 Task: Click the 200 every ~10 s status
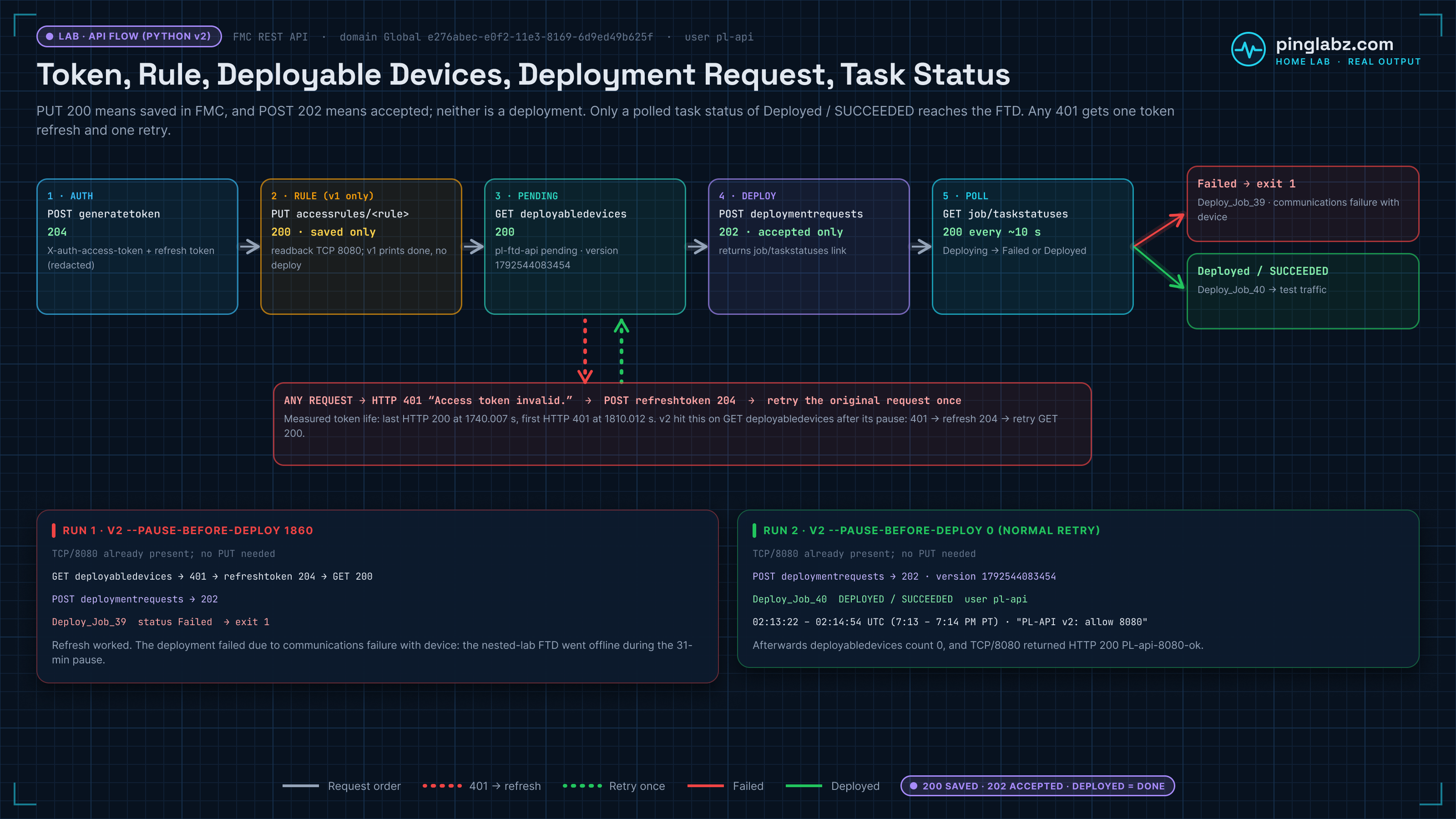991,233
